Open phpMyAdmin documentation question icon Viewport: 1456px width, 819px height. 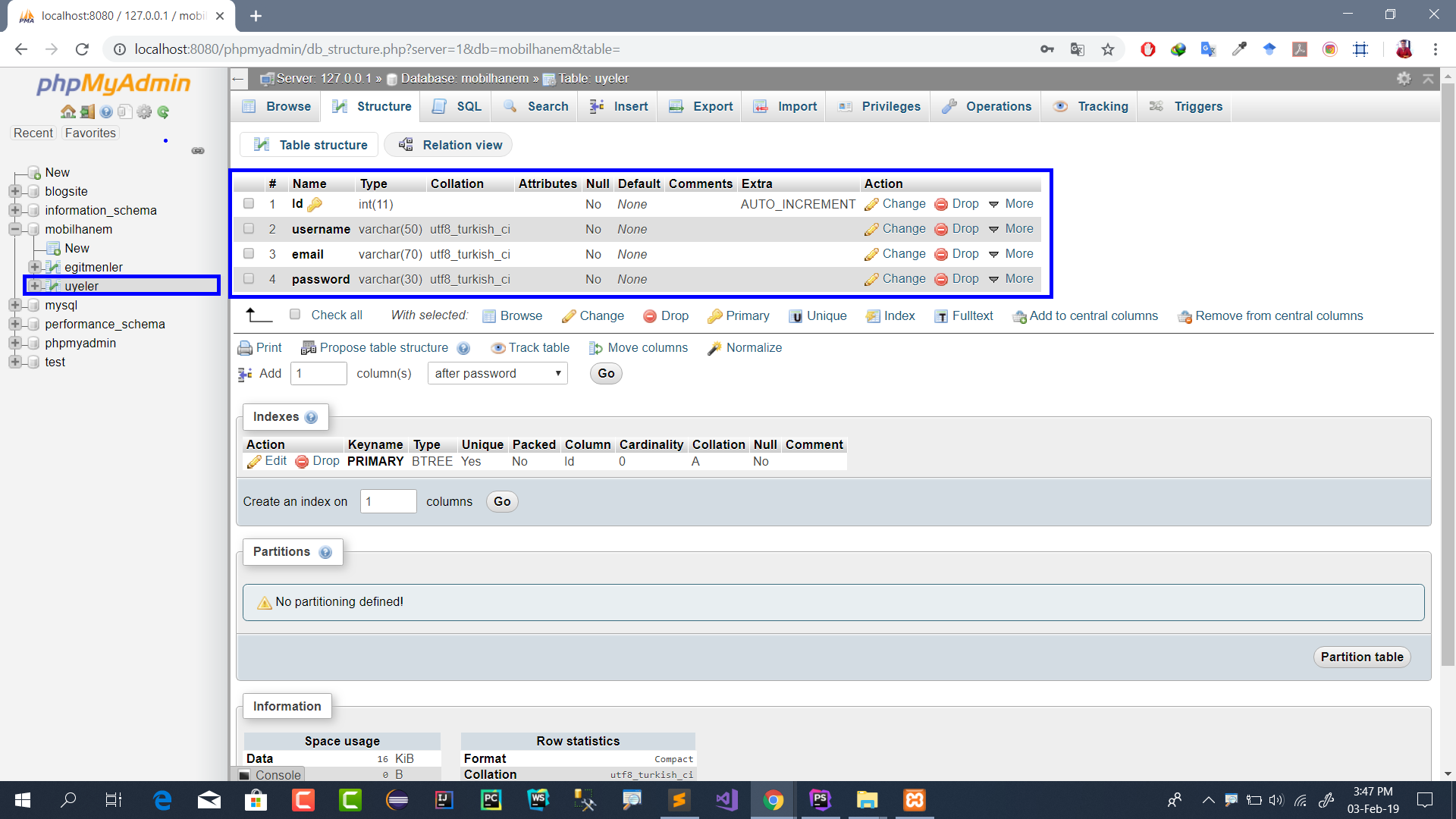point(106,112)
